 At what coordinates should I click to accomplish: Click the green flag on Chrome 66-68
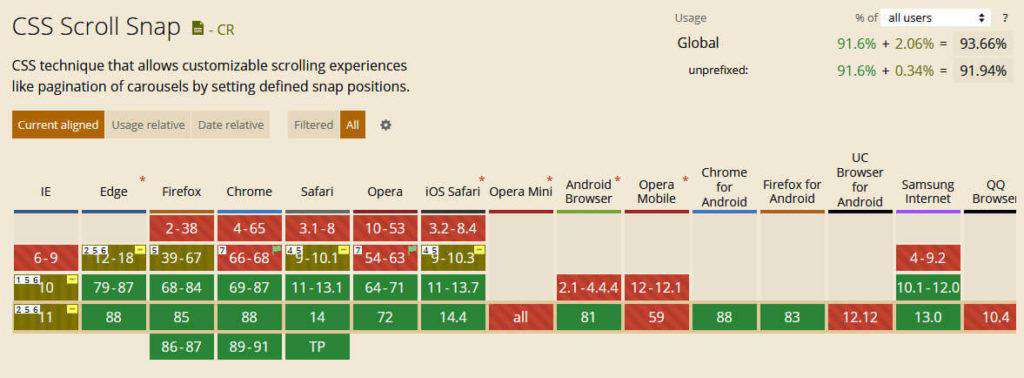[x=277, y=249]
